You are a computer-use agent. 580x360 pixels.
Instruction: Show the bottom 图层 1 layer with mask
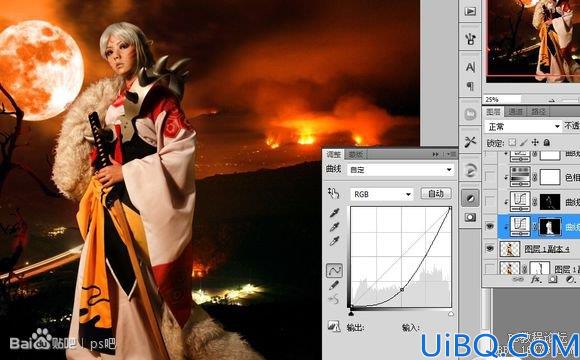point(490,268)
